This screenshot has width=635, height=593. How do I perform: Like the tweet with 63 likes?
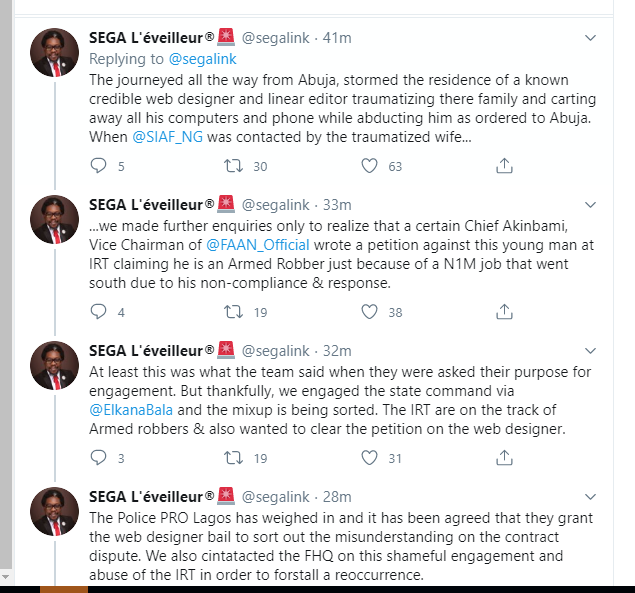pos(369,165)
